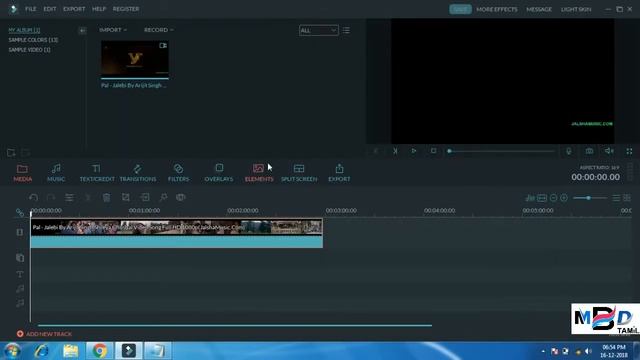Expand the Record dropdown

click(x=158, y=30)
